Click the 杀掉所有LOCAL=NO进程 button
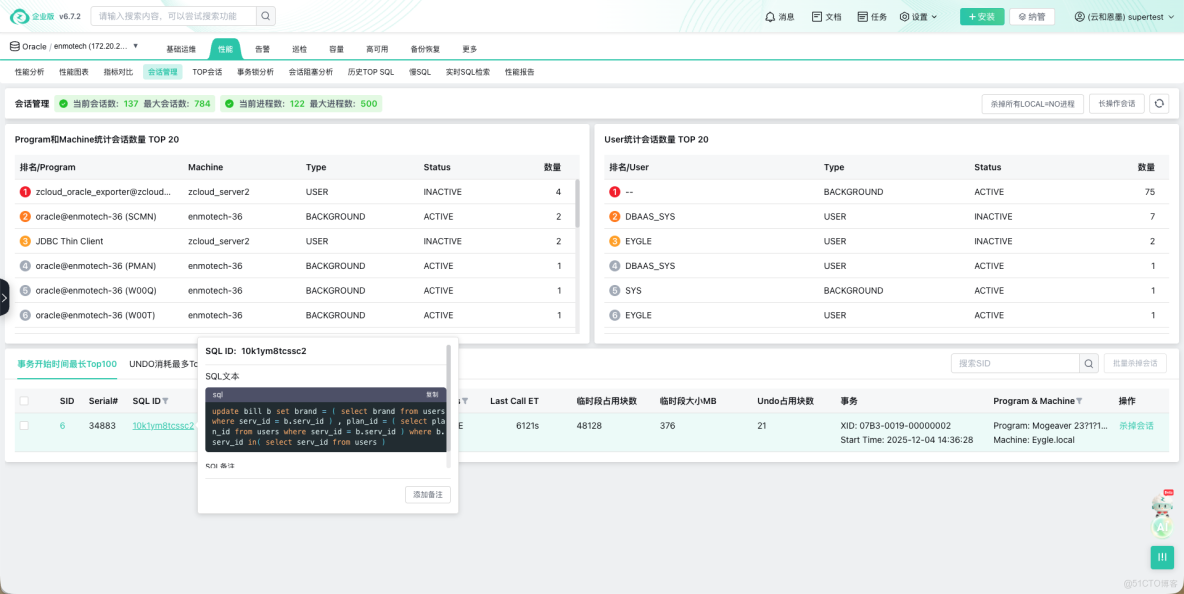1184x594 pixels. [x=1032, y=103]
